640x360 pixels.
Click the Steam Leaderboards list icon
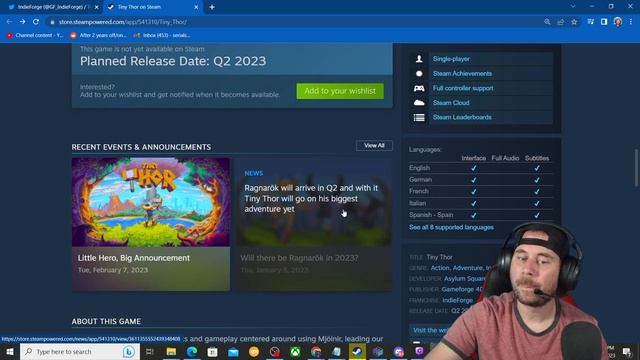419,118
